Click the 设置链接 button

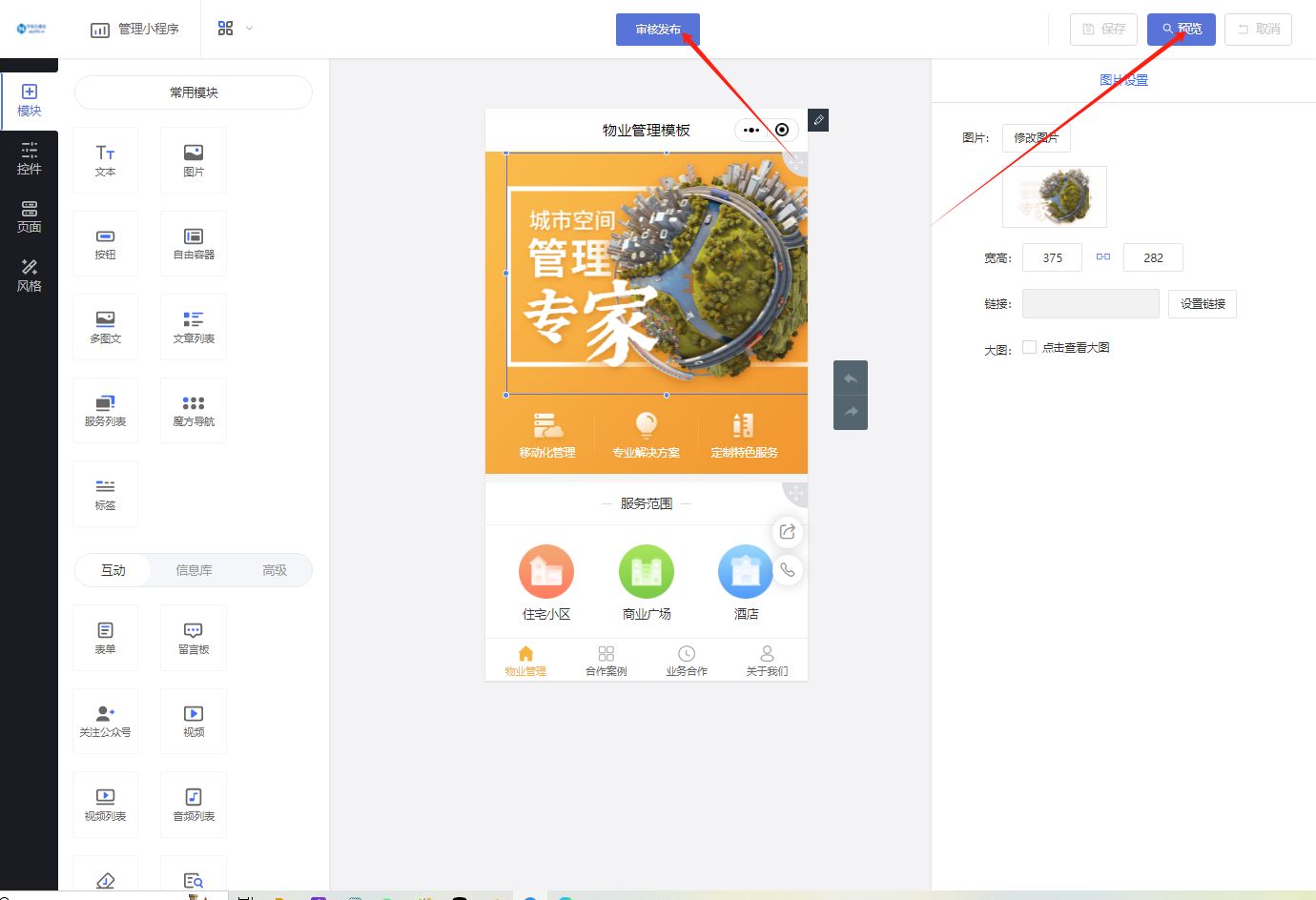point(1203,304)
